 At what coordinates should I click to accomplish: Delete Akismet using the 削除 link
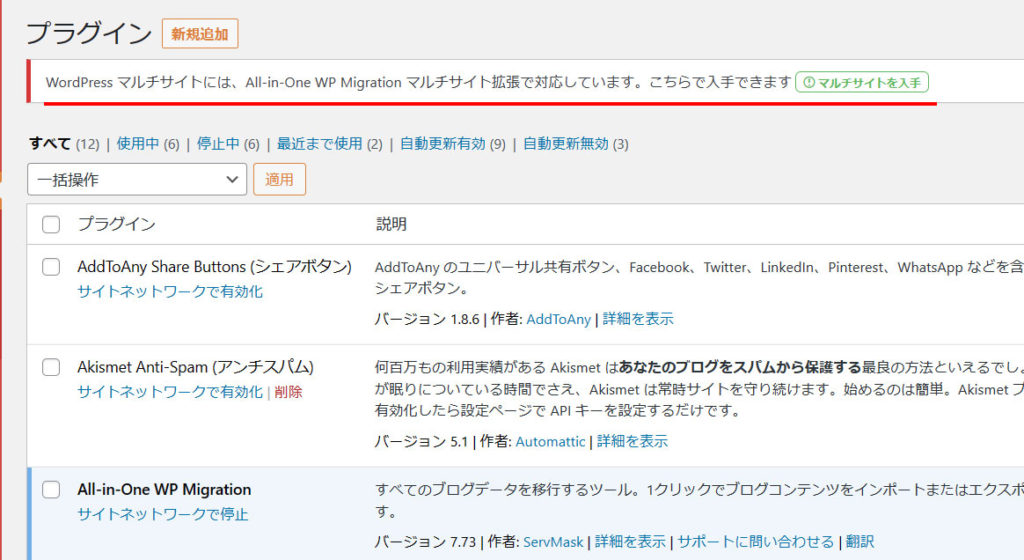[288, 392]
